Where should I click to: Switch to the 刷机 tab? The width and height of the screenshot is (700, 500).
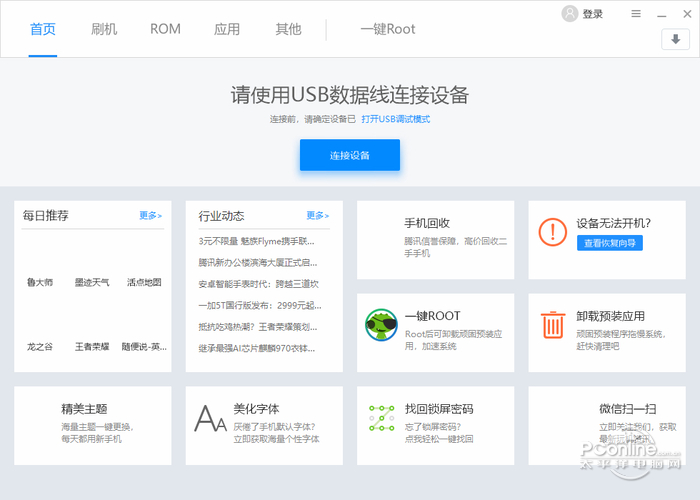tap(103, 29)
